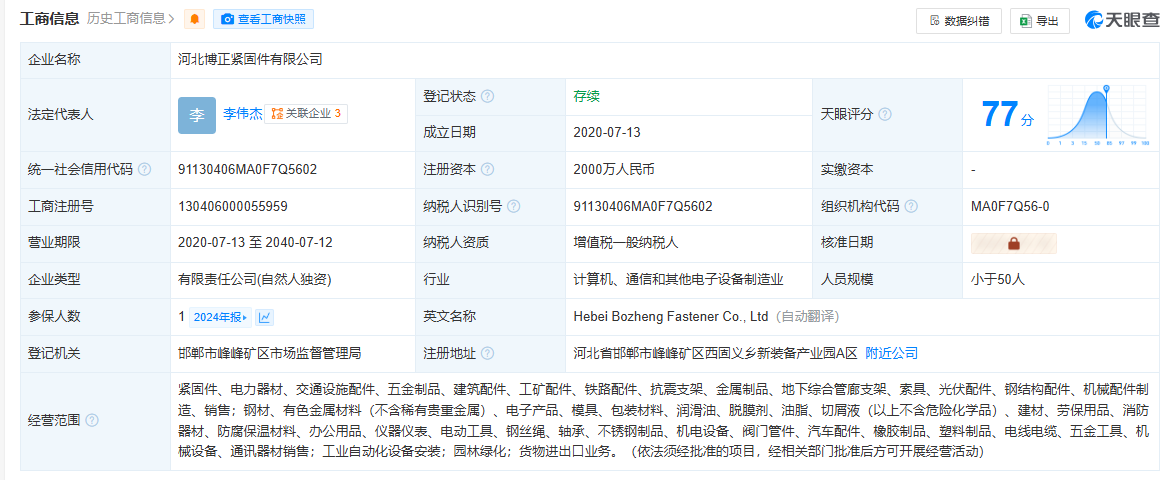Open legal representative 李伟杰 link
The image size is (1175, 480).
[x=243, y=114]
